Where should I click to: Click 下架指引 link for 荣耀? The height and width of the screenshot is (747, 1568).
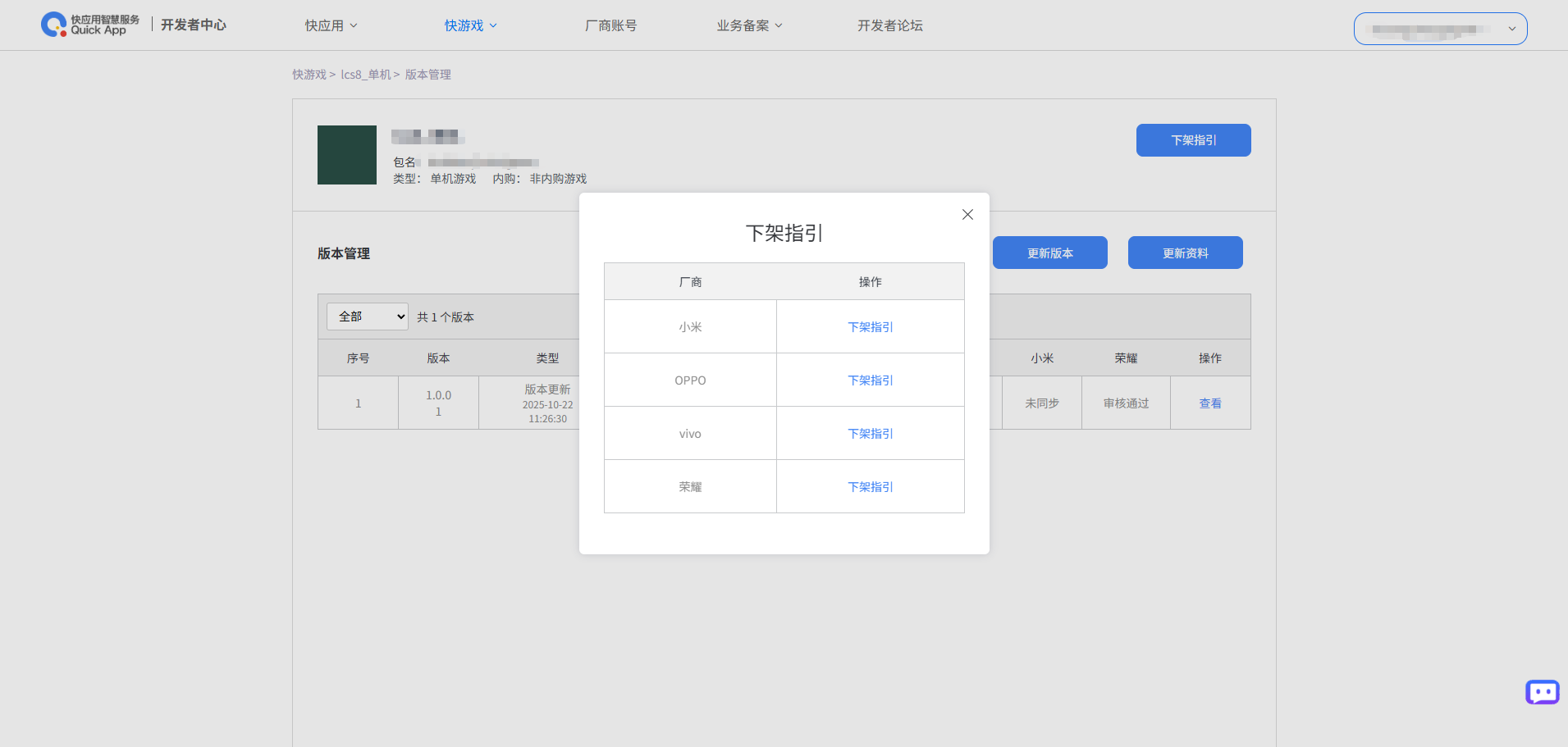[x=870, y=487]
